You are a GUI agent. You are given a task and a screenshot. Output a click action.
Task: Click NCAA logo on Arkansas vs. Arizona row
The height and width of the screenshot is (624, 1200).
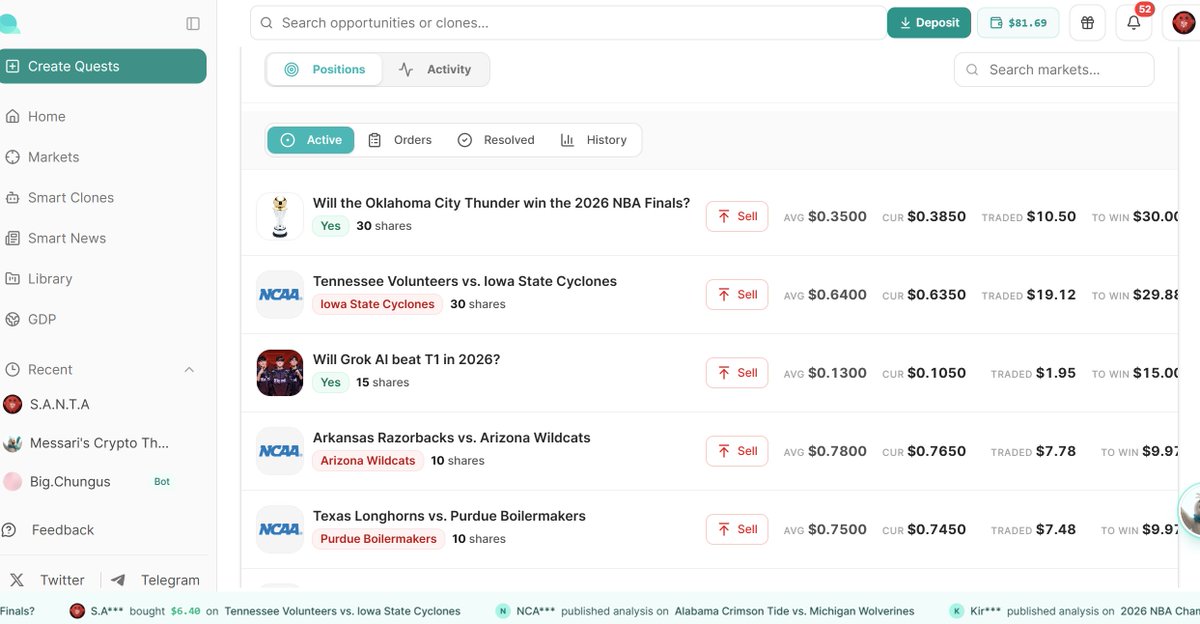[280, 451]
